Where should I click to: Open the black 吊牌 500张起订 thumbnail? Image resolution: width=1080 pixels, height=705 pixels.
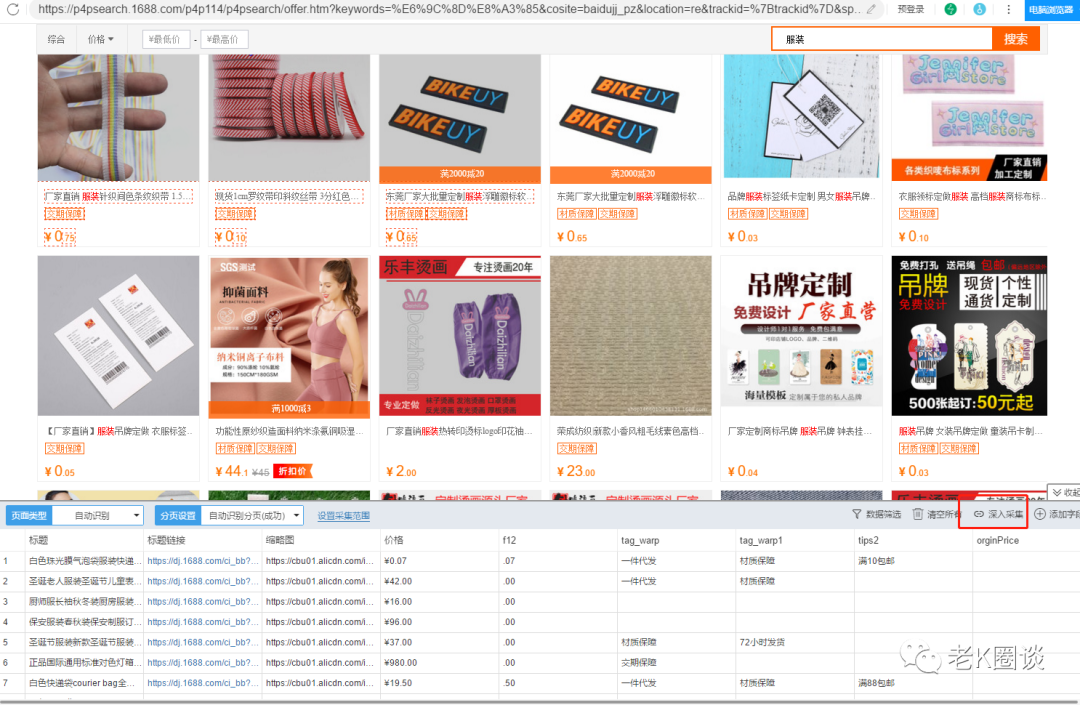(969, 336)
